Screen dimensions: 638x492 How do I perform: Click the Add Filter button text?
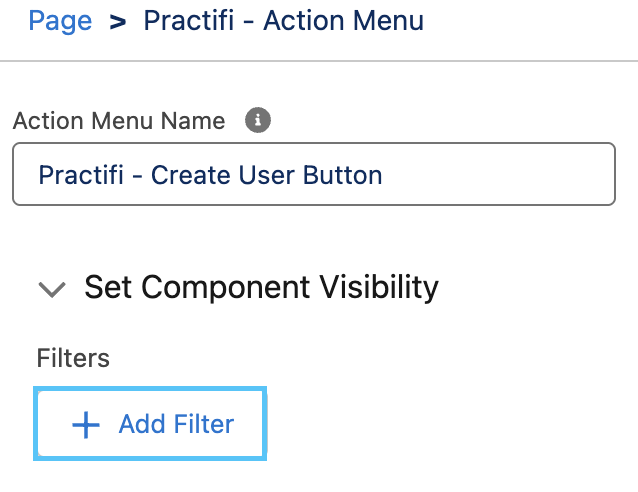pyautogui.click(x=176, y=424)
